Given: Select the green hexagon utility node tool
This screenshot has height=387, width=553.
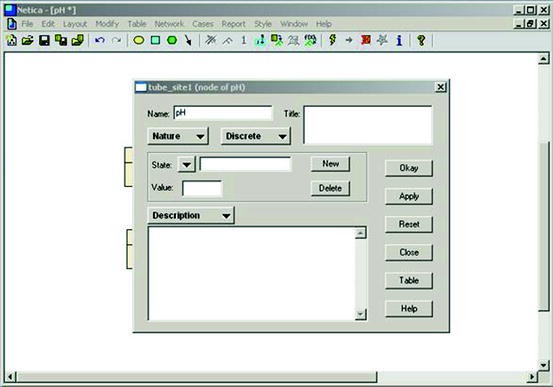Looking at the screenshot, I should [x=172, y=40].
